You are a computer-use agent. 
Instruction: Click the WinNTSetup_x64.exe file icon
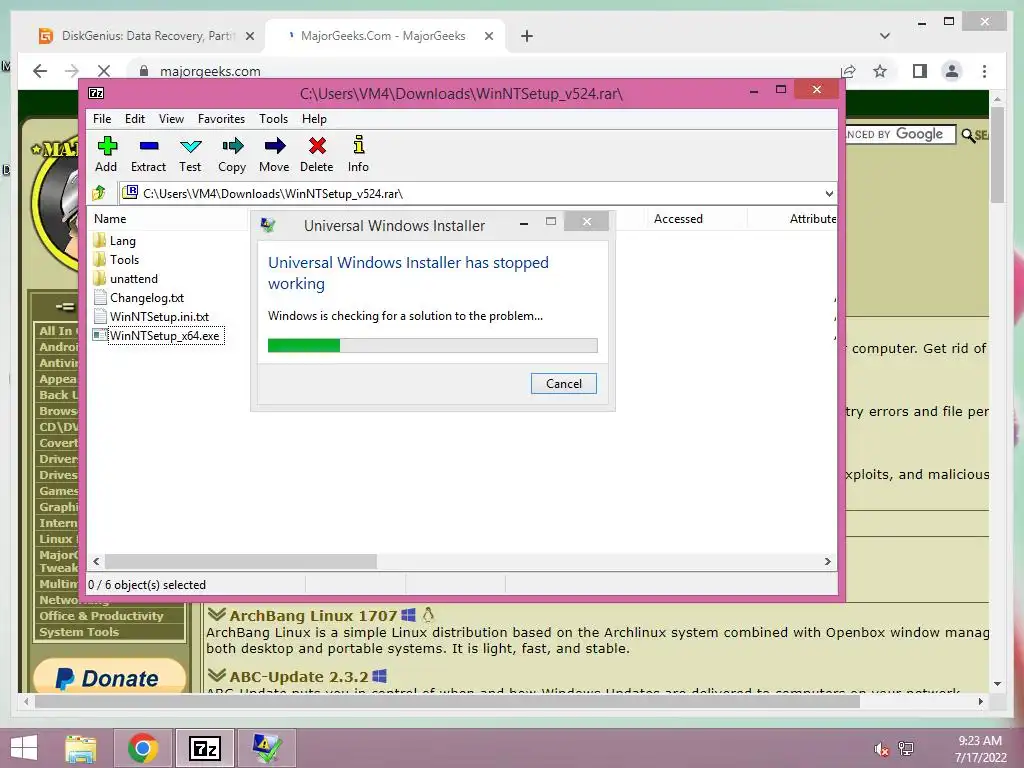coord(99,336)
